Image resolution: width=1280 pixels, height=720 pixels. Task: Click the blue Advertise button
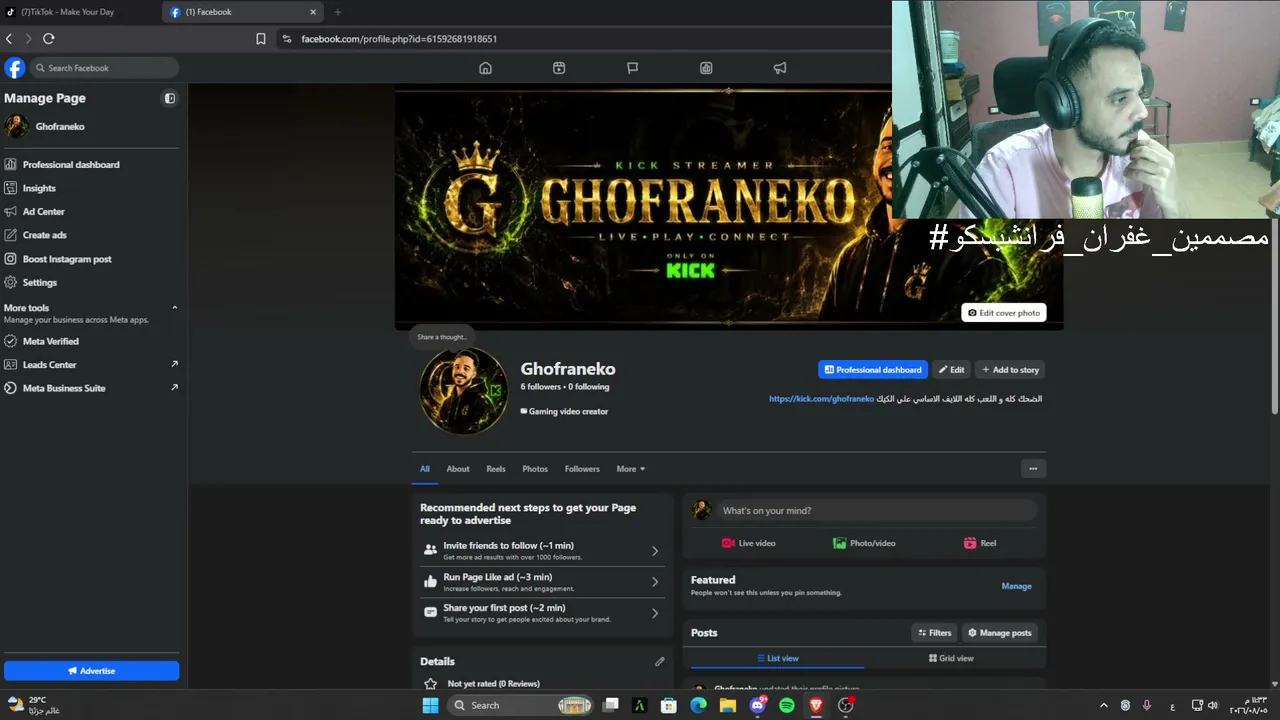point(91,671)
